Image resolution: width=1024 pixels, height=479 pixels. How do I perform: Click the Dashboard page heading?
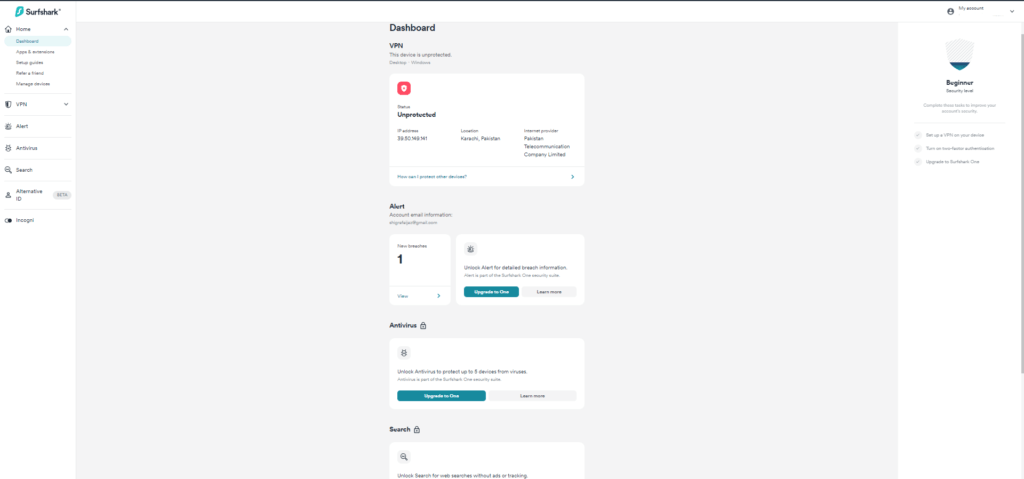coord(412,27)
